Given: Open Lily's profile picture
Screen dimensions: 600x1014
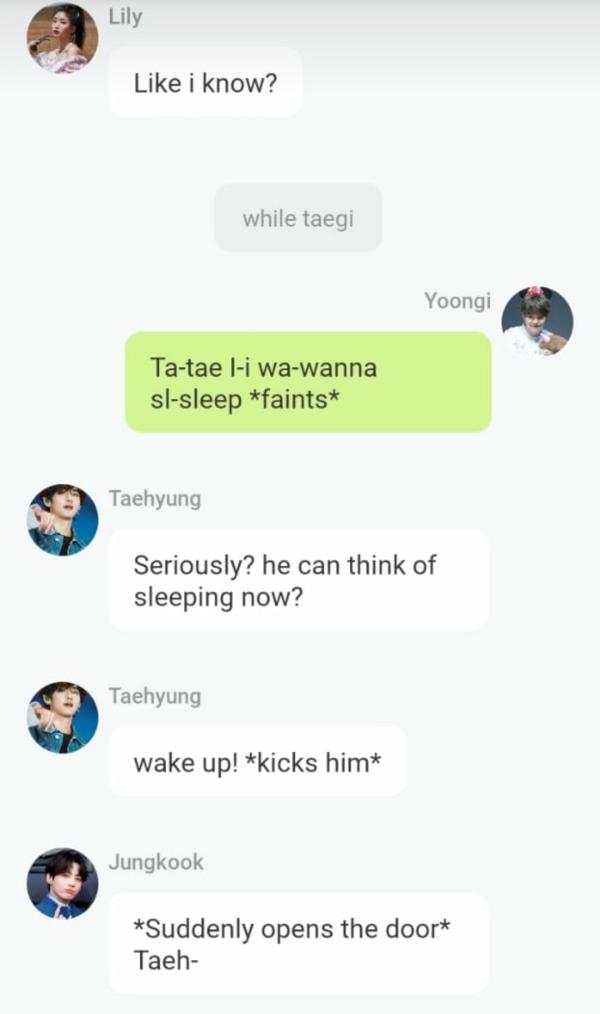Looking at the screenshot, I should pyautogui.click(x=63, y=38).
